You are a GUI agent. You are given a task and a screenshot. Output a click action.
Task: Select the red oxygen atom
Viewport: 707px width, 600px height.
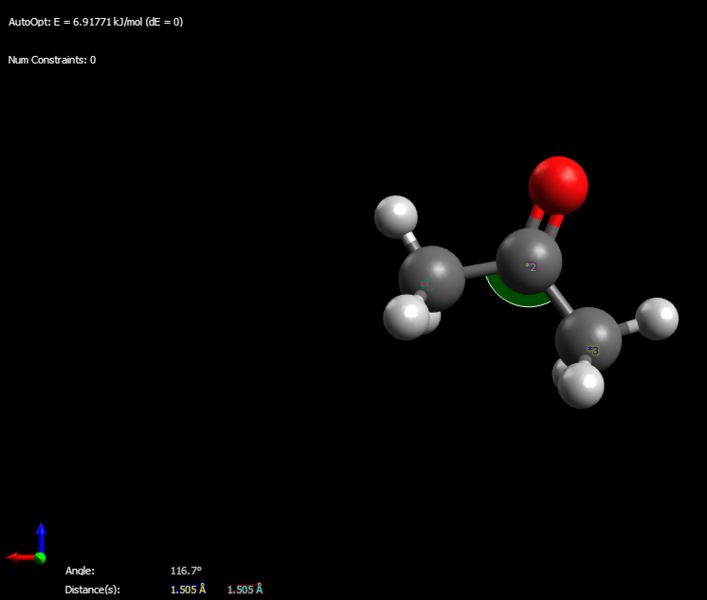click(558, 186)
